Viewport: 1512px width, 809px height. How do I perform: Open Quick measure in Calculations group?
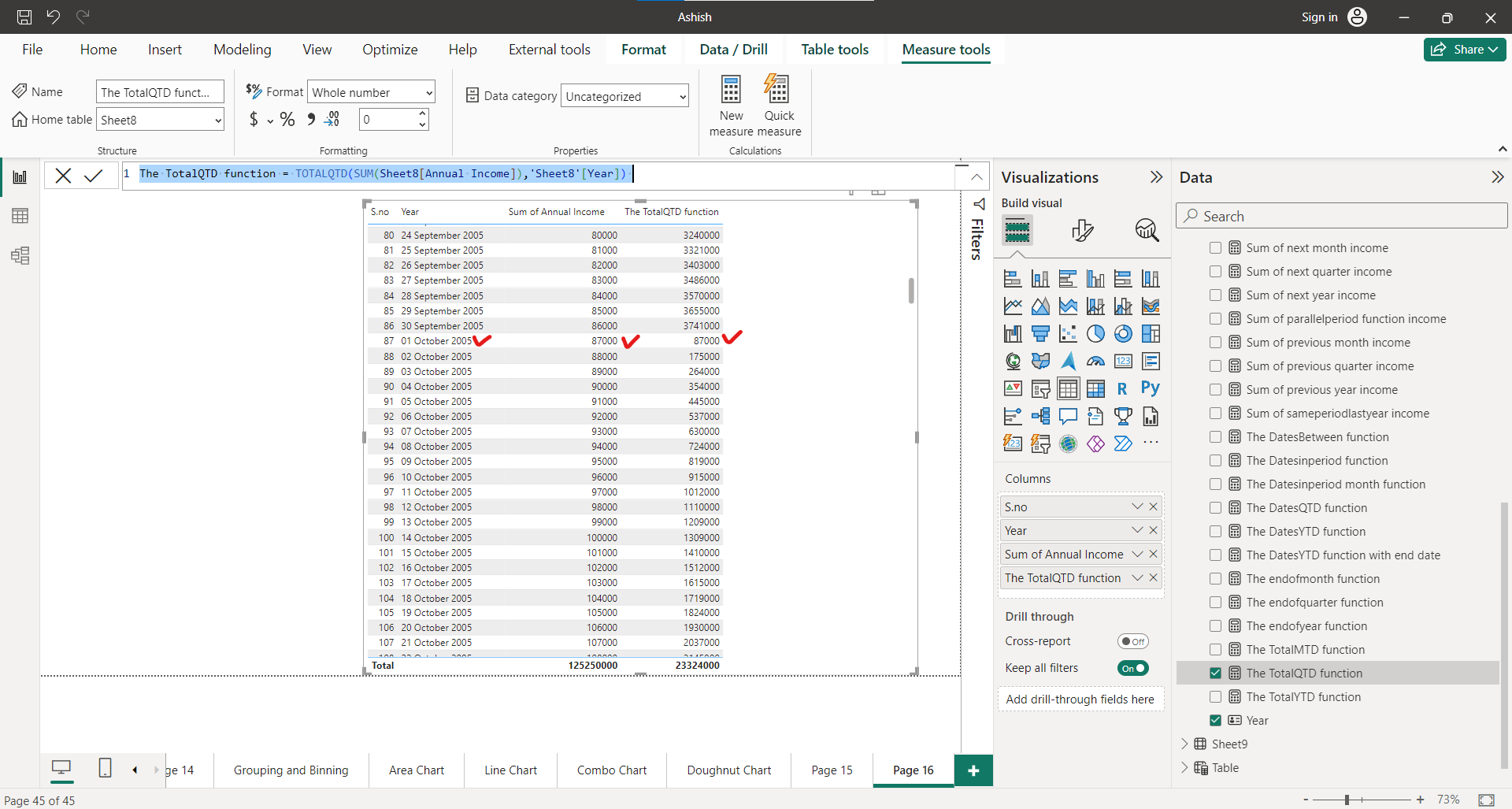tap(778, 105)
